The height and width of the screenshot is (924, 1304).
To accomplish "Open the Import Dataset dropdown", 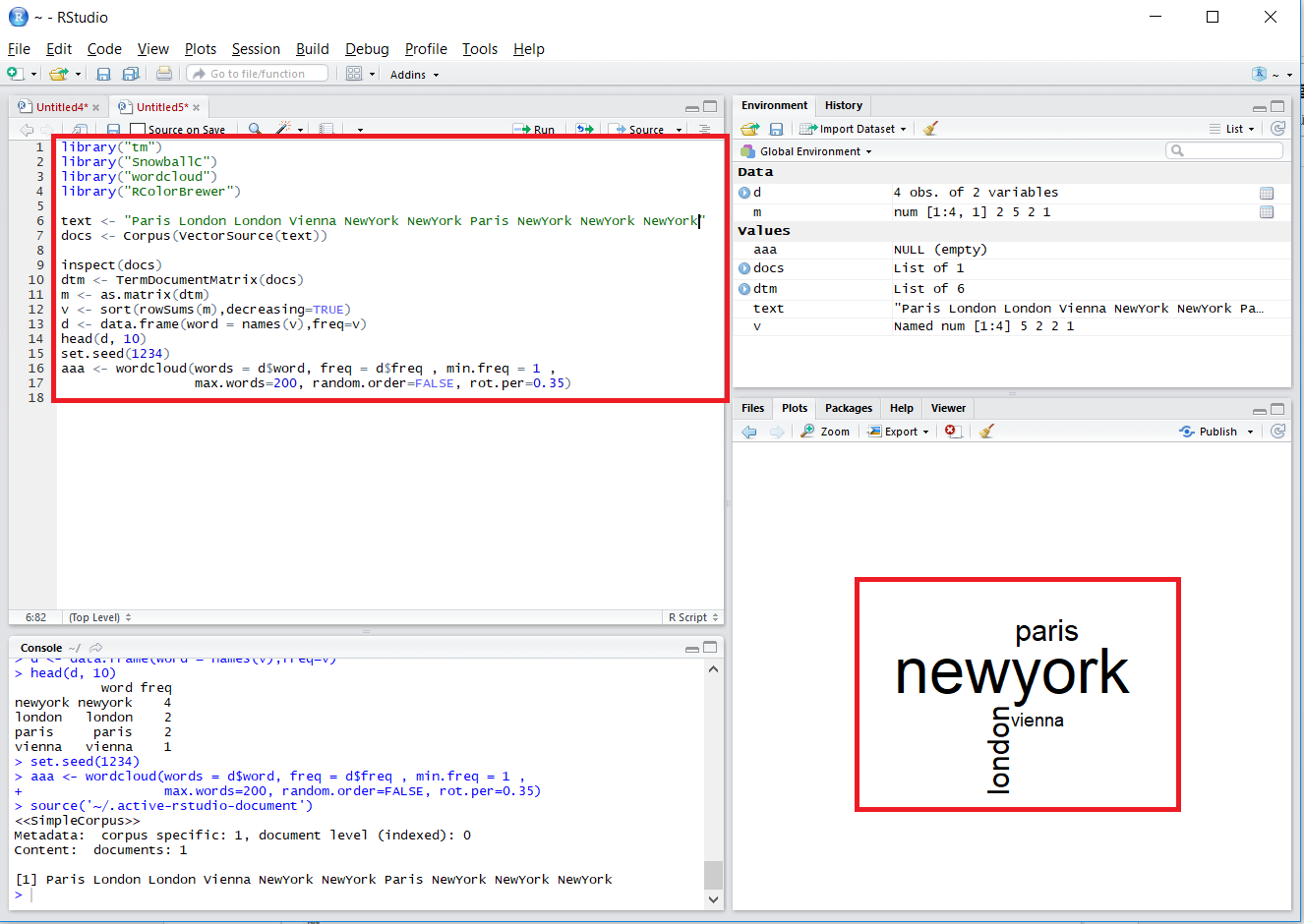I will click(x=854, y=129).
